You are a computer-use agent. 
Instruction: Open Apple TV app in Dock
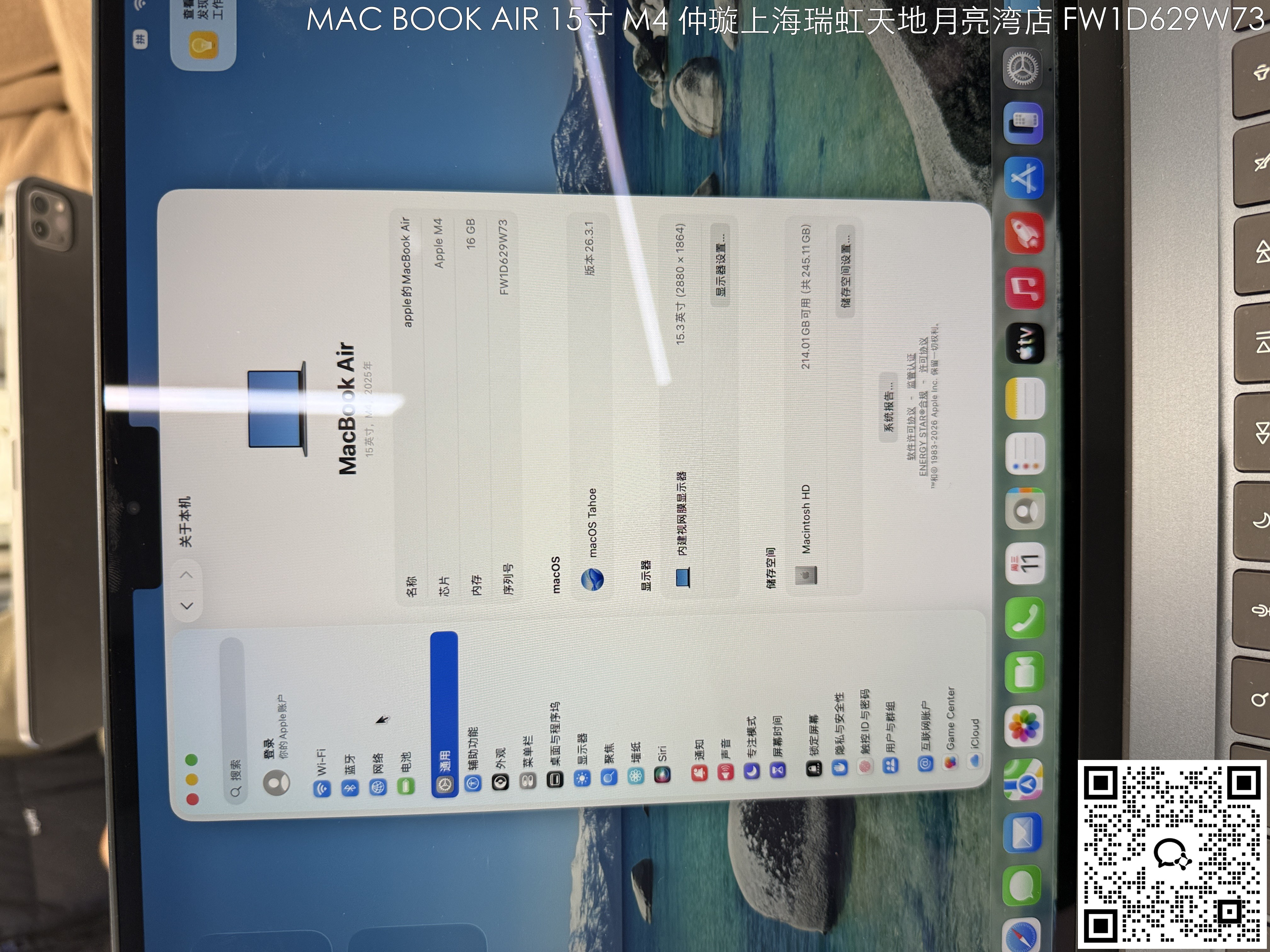[x=1025, y=343]
